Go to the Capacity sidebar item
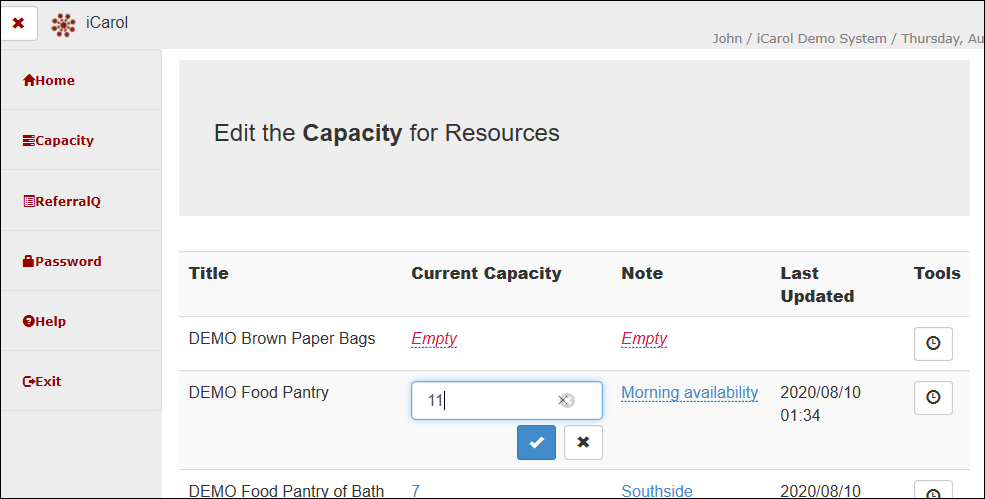Screen dimensions: 985x499 click(58, 141)
